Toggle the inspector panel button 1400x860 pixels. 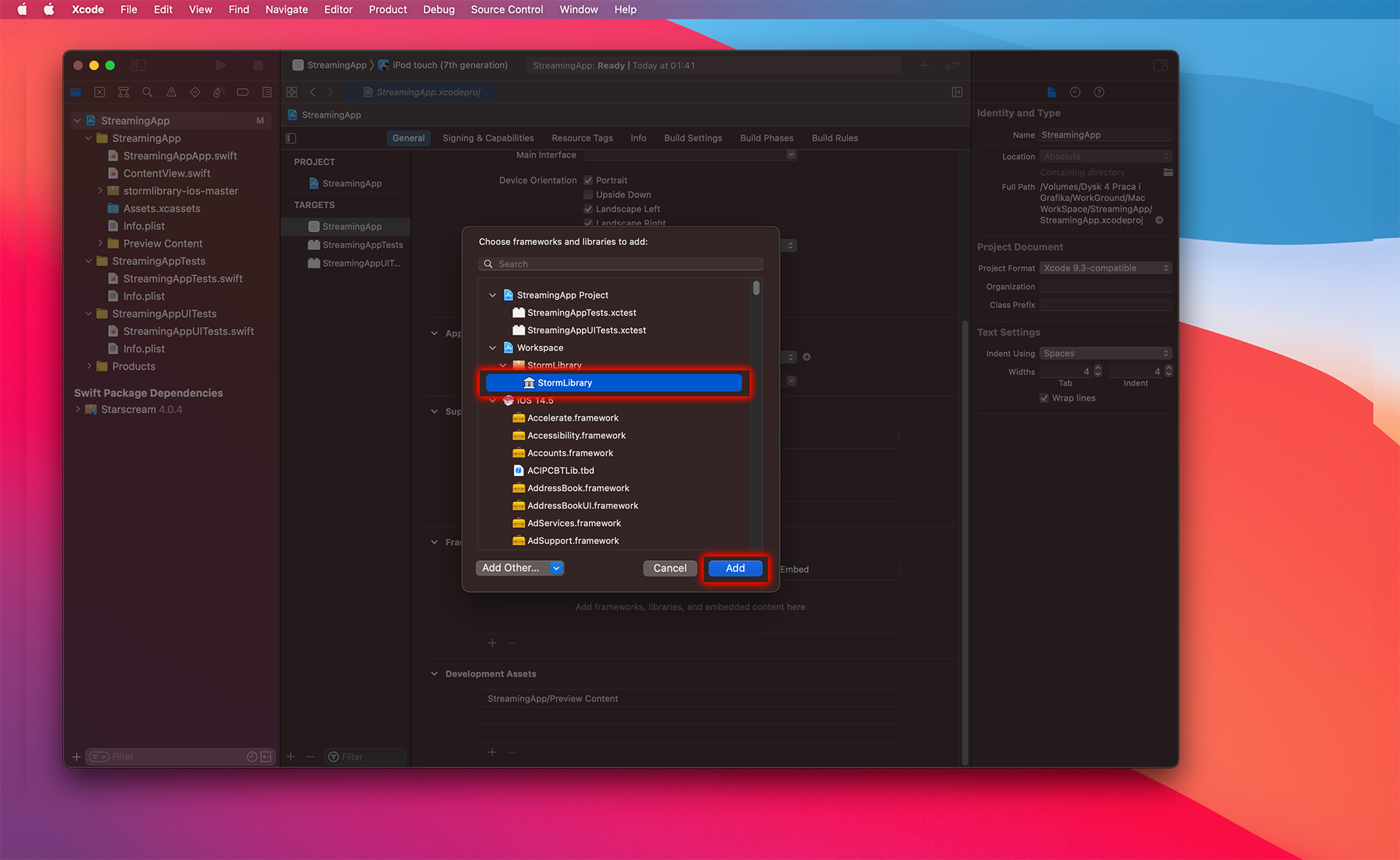tap(1160, 65)
